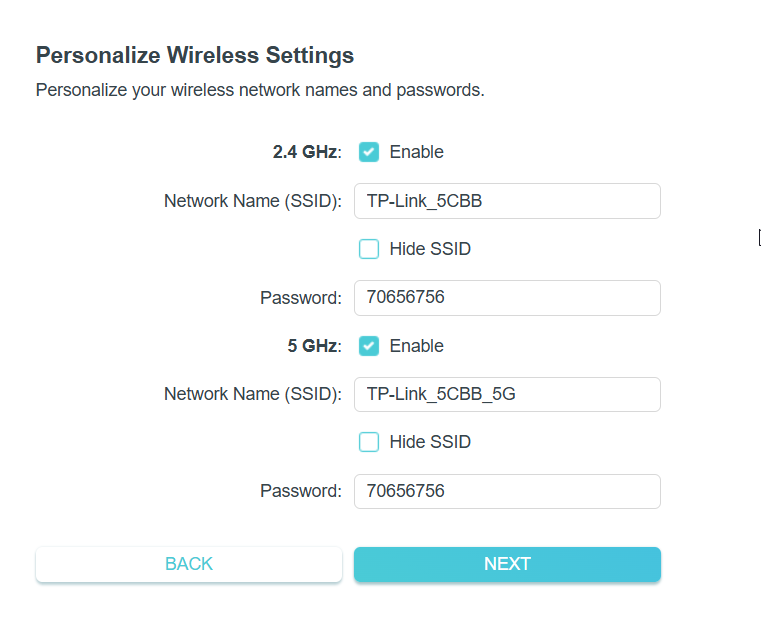This screenshot has height=638, width=761.
Task: Click the 2.4 GHz Hide SSID label text
Action: click(x=430, y=249)
